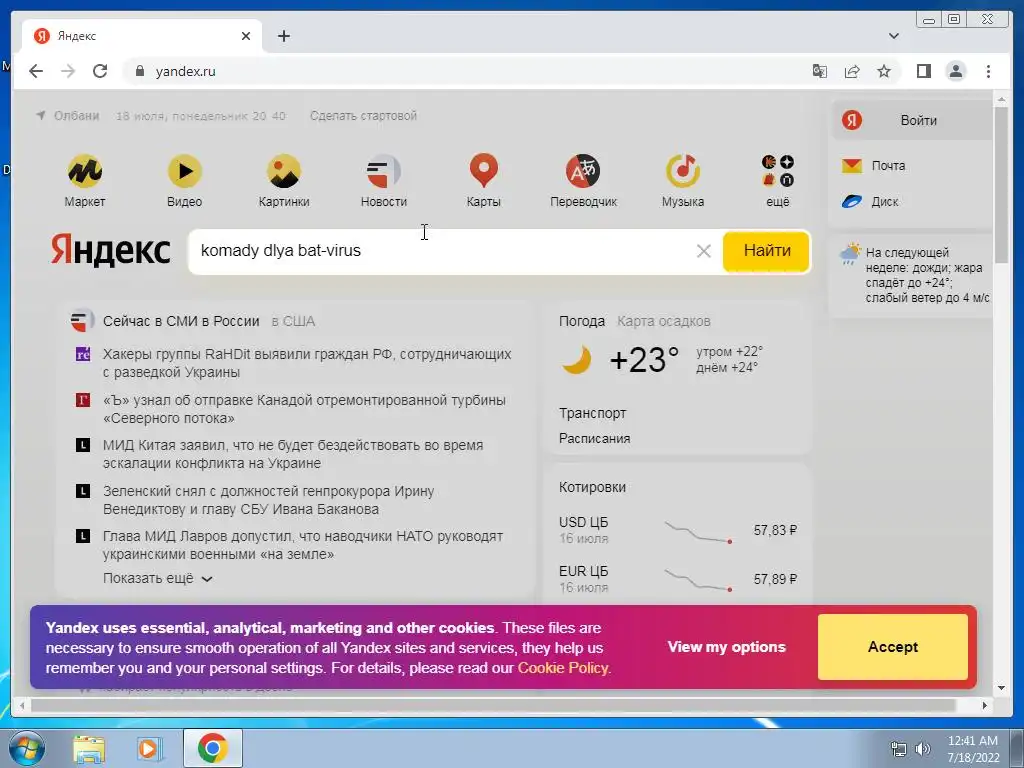Click the Chrome taskbar icon

(x=212, y=748)
